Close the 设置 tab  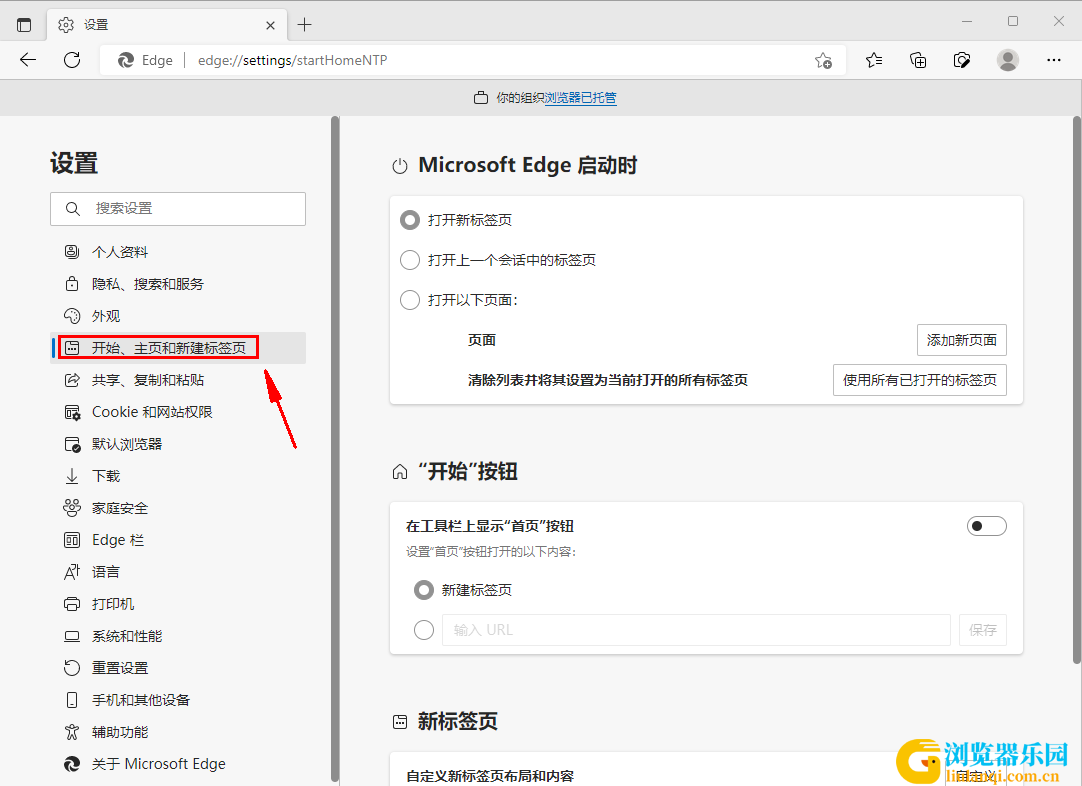270,26
